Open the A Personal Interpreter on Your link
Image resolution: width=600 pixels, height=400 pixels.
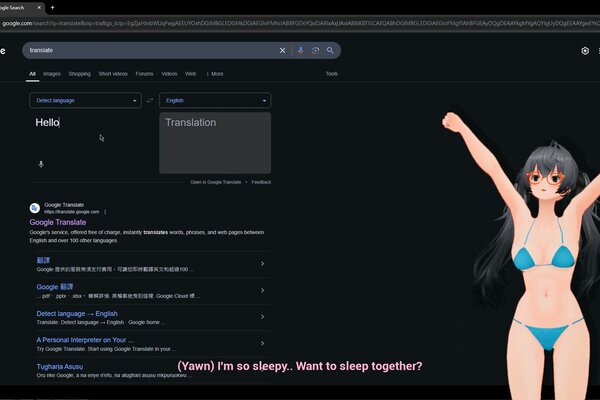[x=85, y=340]
